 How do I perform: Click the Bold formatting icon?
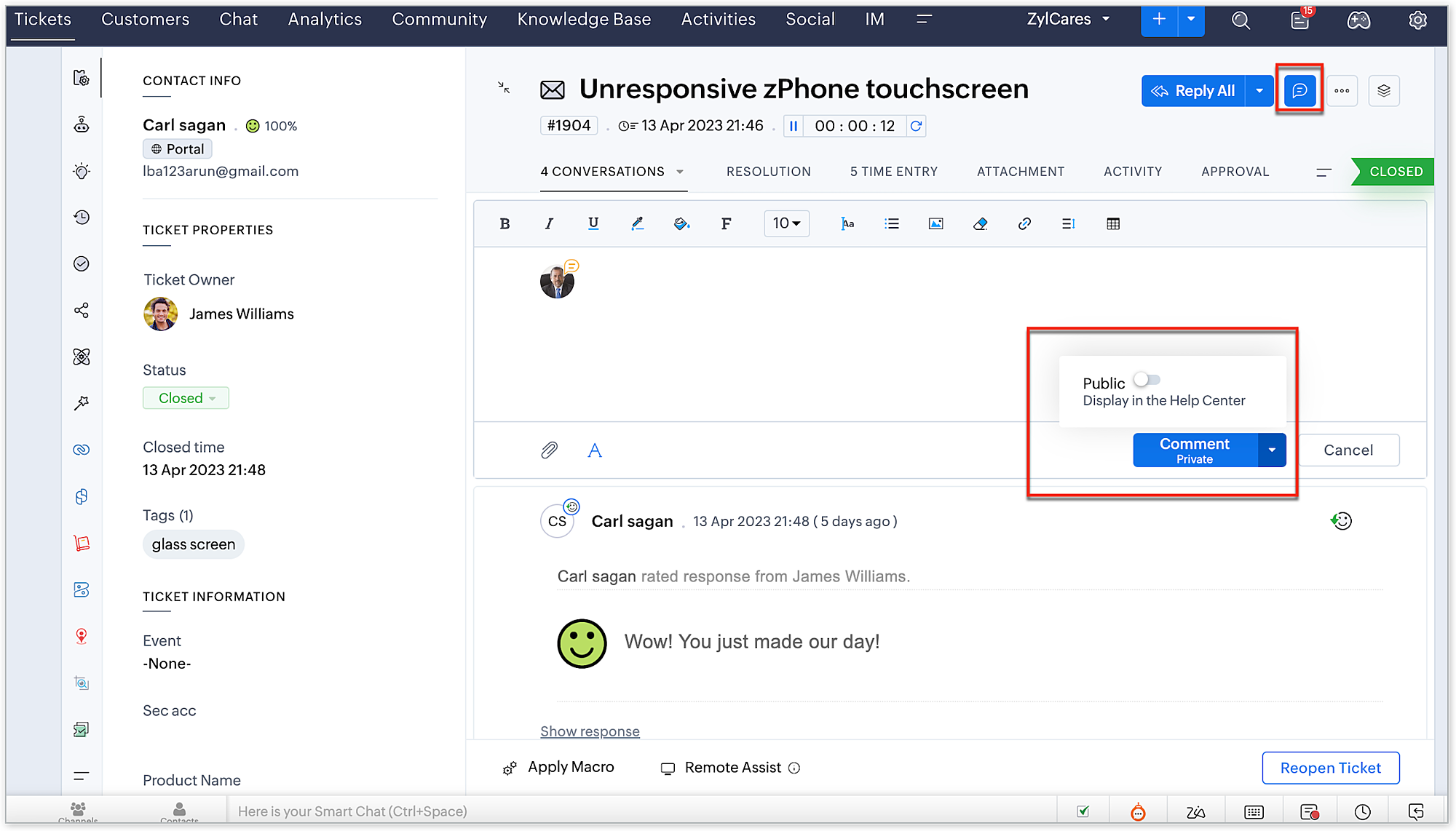pos(505,223)
